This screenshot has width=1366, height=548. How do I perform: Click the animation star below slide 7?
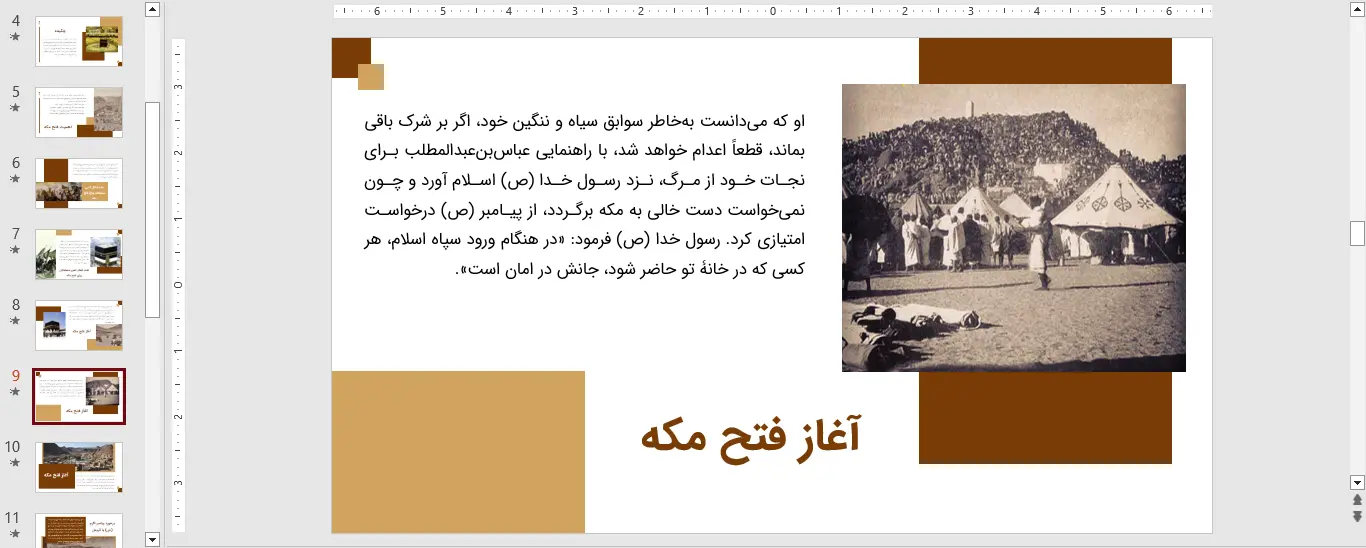click(x=14, y=250)
